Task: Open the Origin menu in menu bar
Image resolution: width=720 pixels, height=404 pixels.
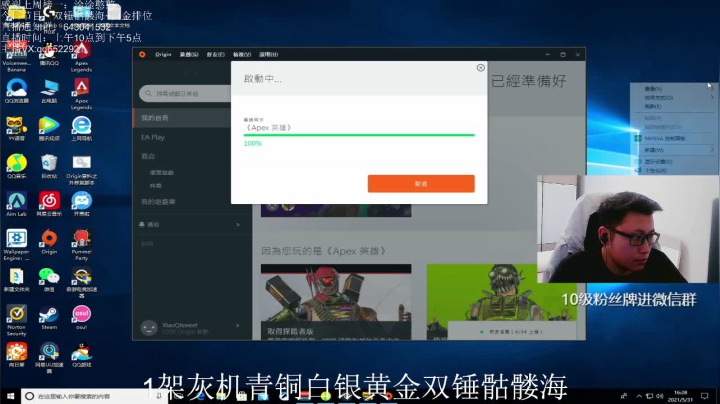Action: (163, 54)
